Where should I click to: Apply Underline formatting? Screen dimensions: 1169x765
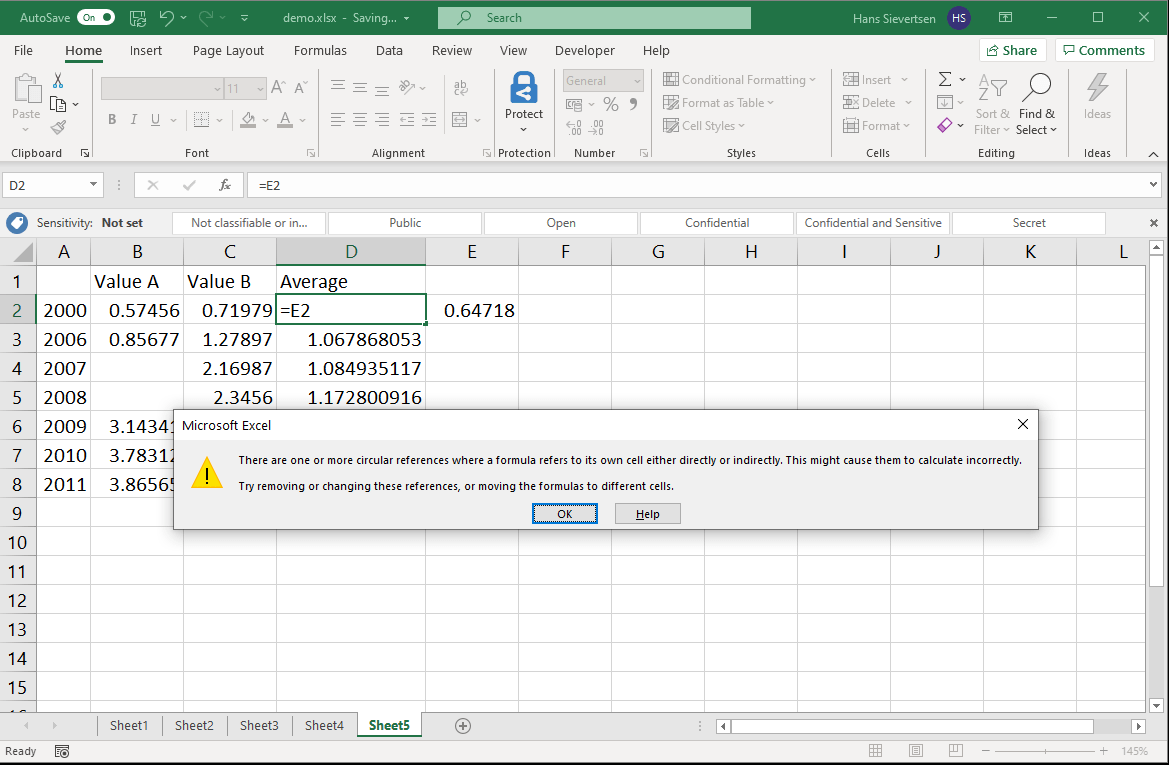153,119
